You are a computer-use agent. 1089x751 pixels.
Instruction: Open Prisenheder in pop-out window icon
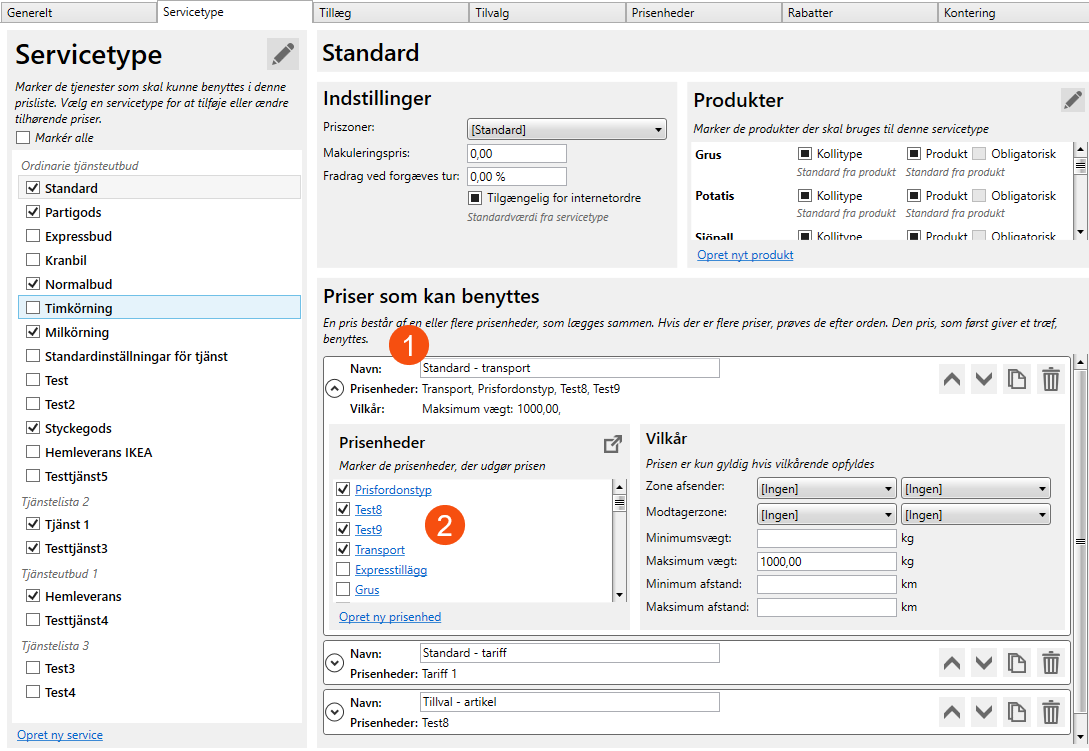point(613,444)
